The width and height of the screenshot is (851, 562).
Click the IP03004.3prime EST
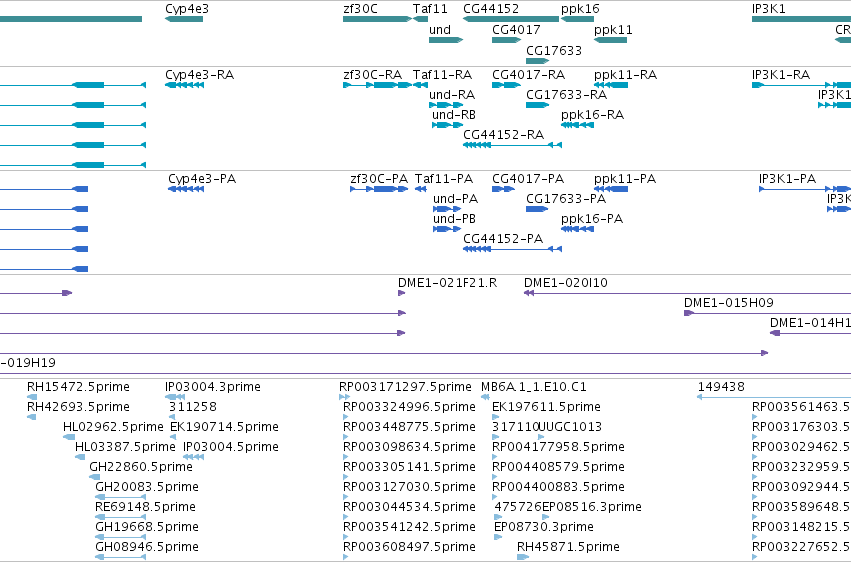(175, 397)
